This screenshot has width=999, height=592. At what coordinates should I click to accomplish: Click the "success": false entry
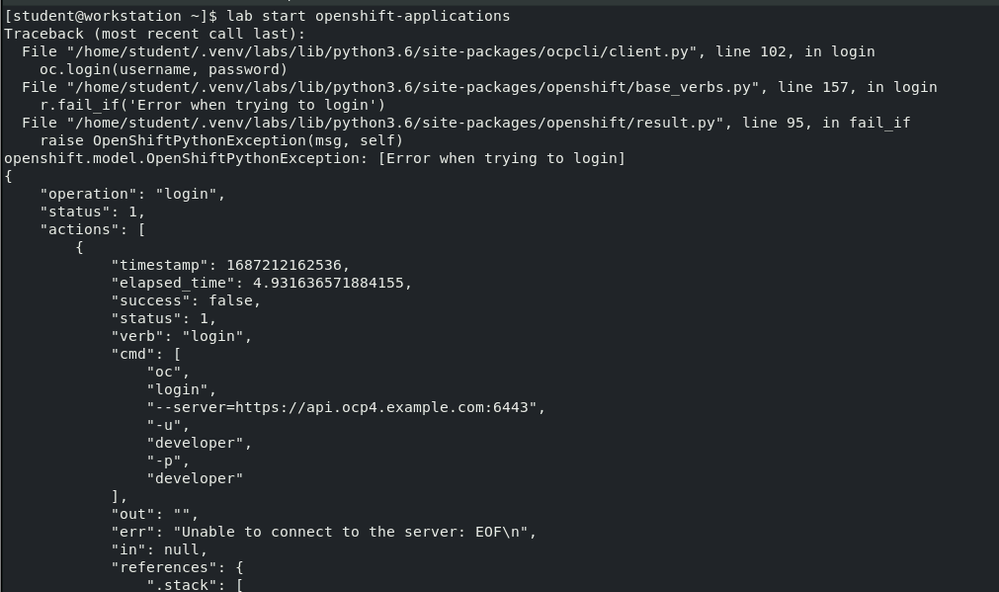point(185,300)
